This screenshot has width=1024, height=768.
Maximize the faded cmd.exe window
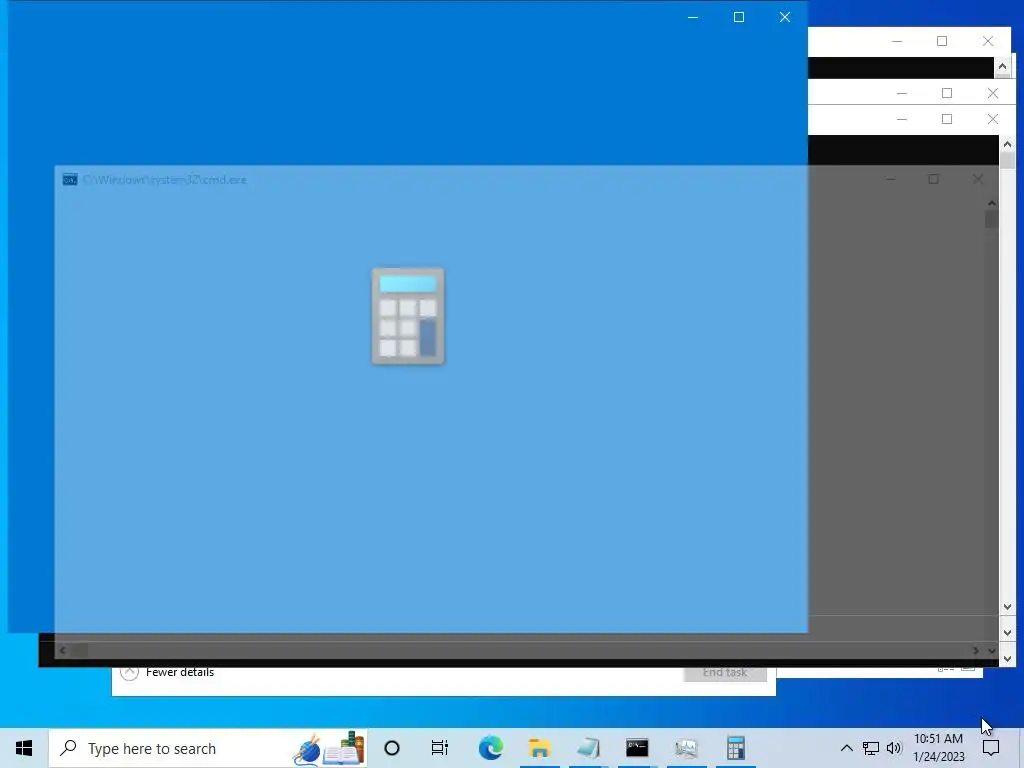[x=933, y=179]
